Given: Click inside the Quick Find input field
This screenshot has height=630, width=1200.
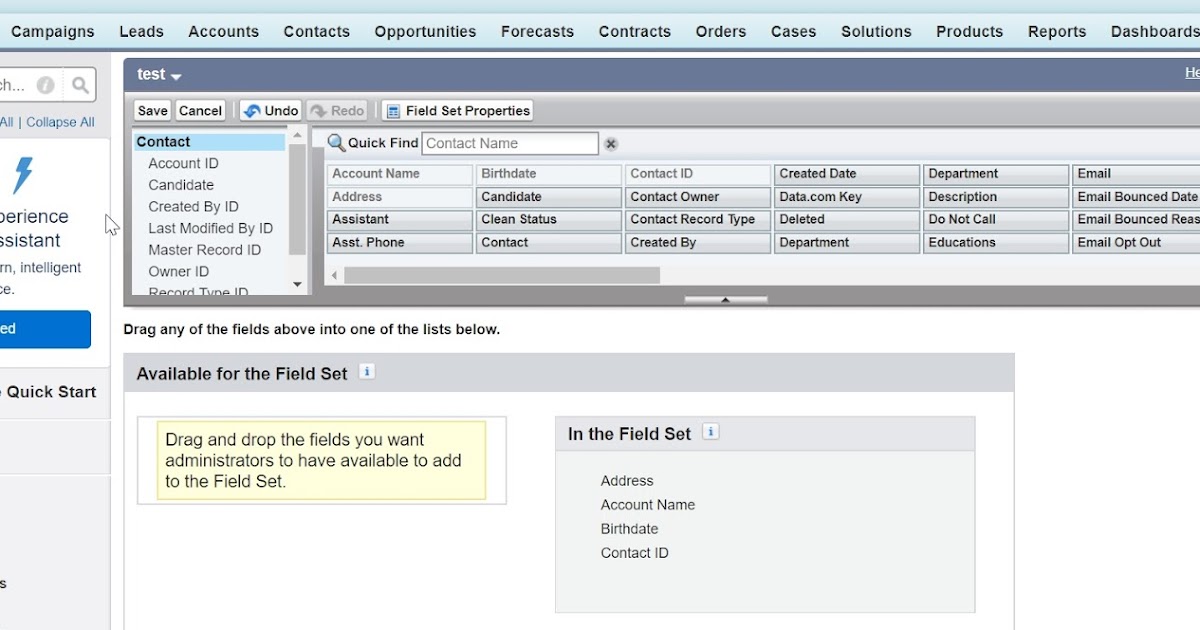Looking at the screenshot, I should [x=510, y=143].
